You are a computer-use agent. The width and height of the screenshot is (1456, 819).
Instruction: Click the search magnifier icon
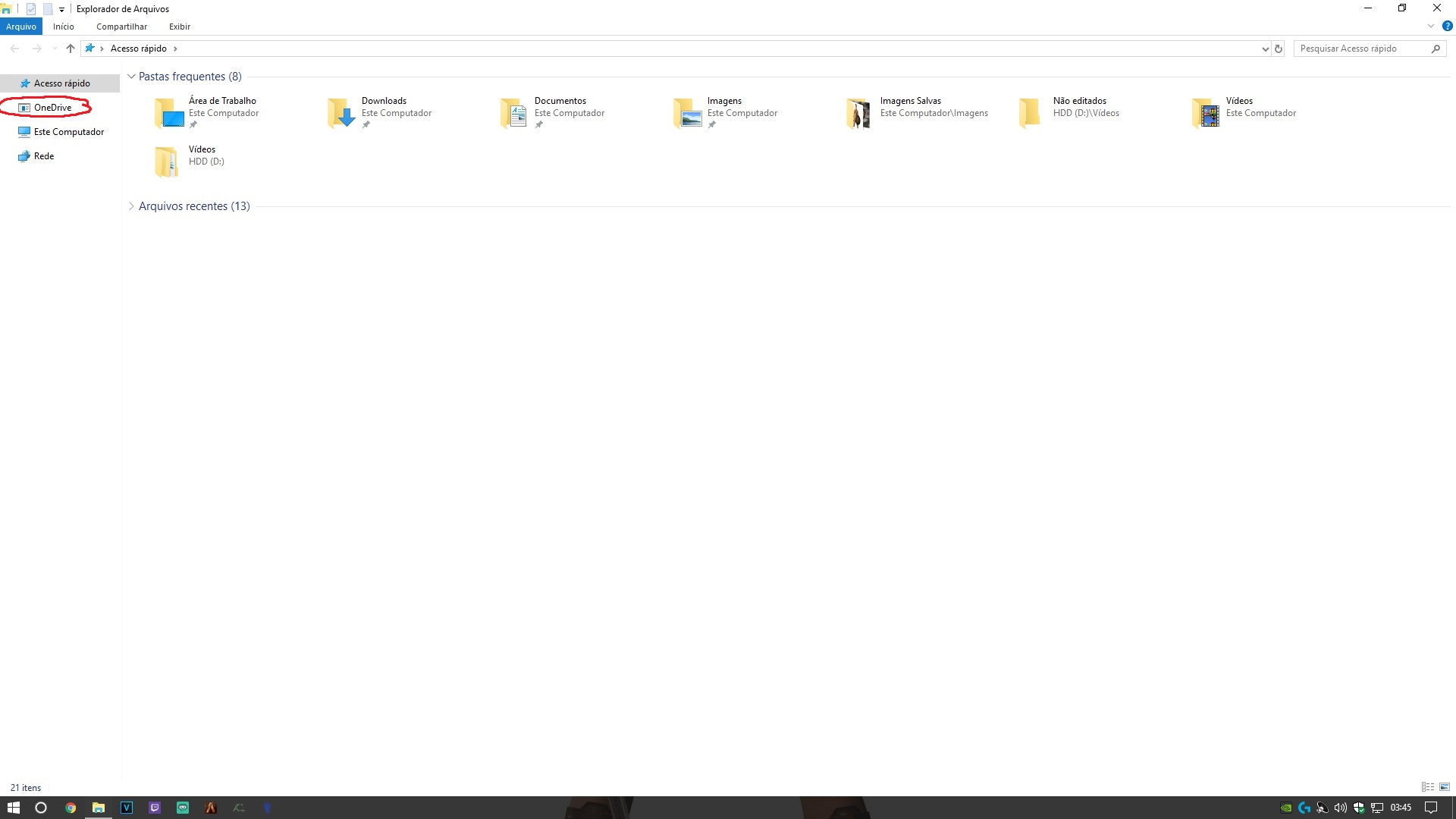click(1436, 49)
